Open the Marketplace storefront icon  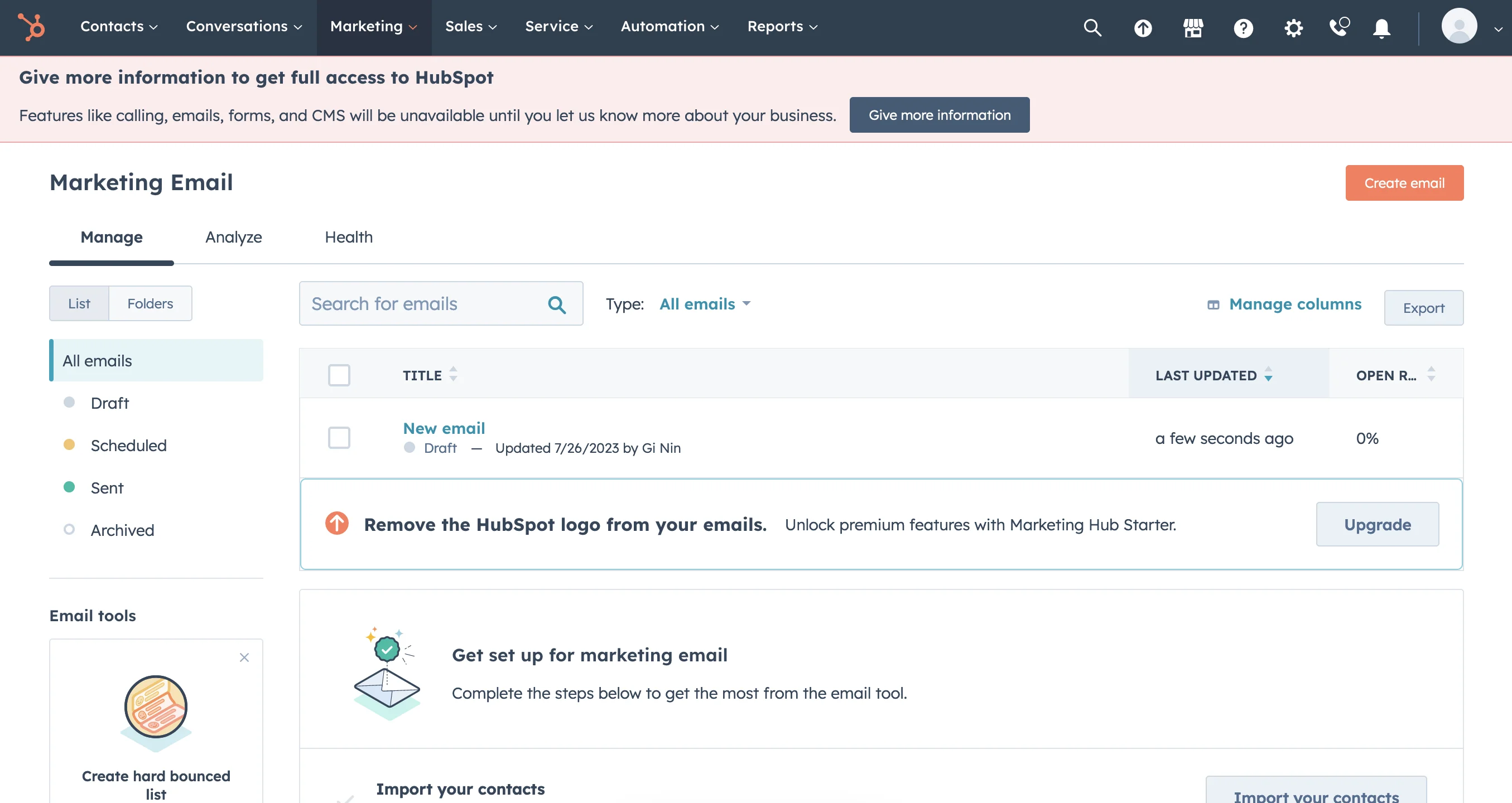[x=1193, y=27]
